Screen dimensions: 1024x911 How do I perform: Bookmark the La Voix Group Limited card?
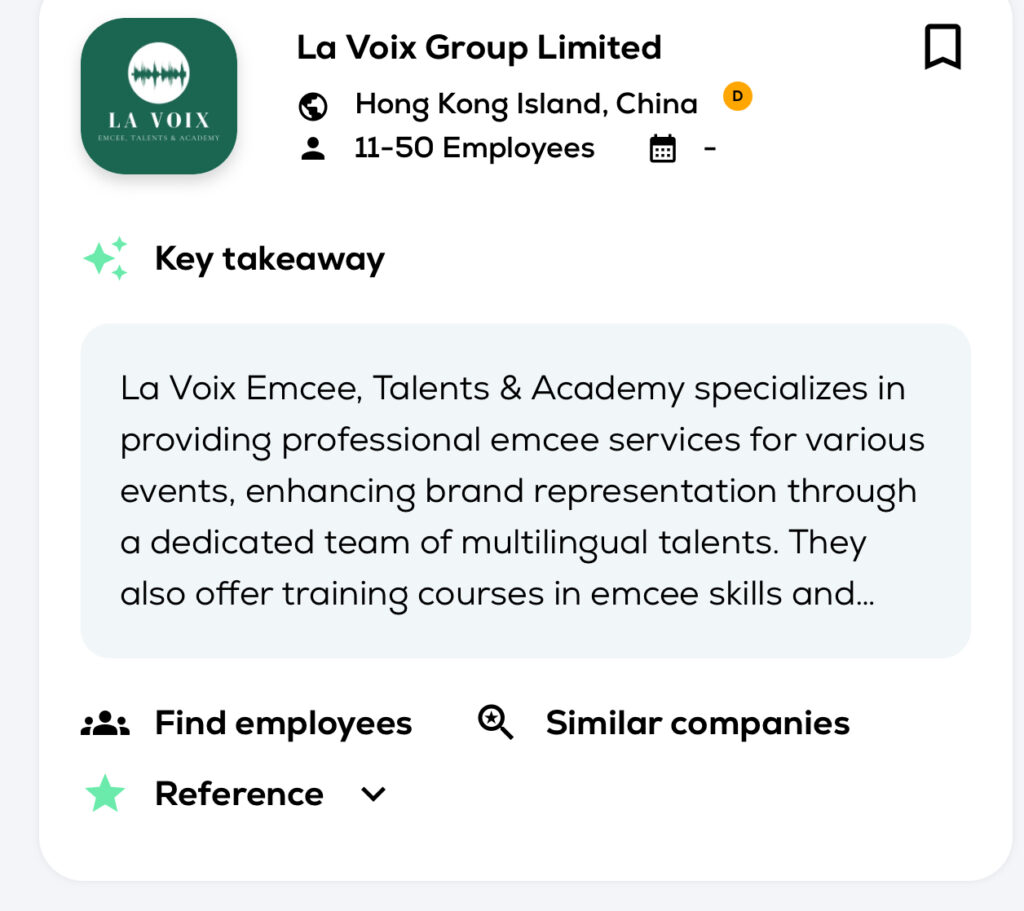[942, 47]
